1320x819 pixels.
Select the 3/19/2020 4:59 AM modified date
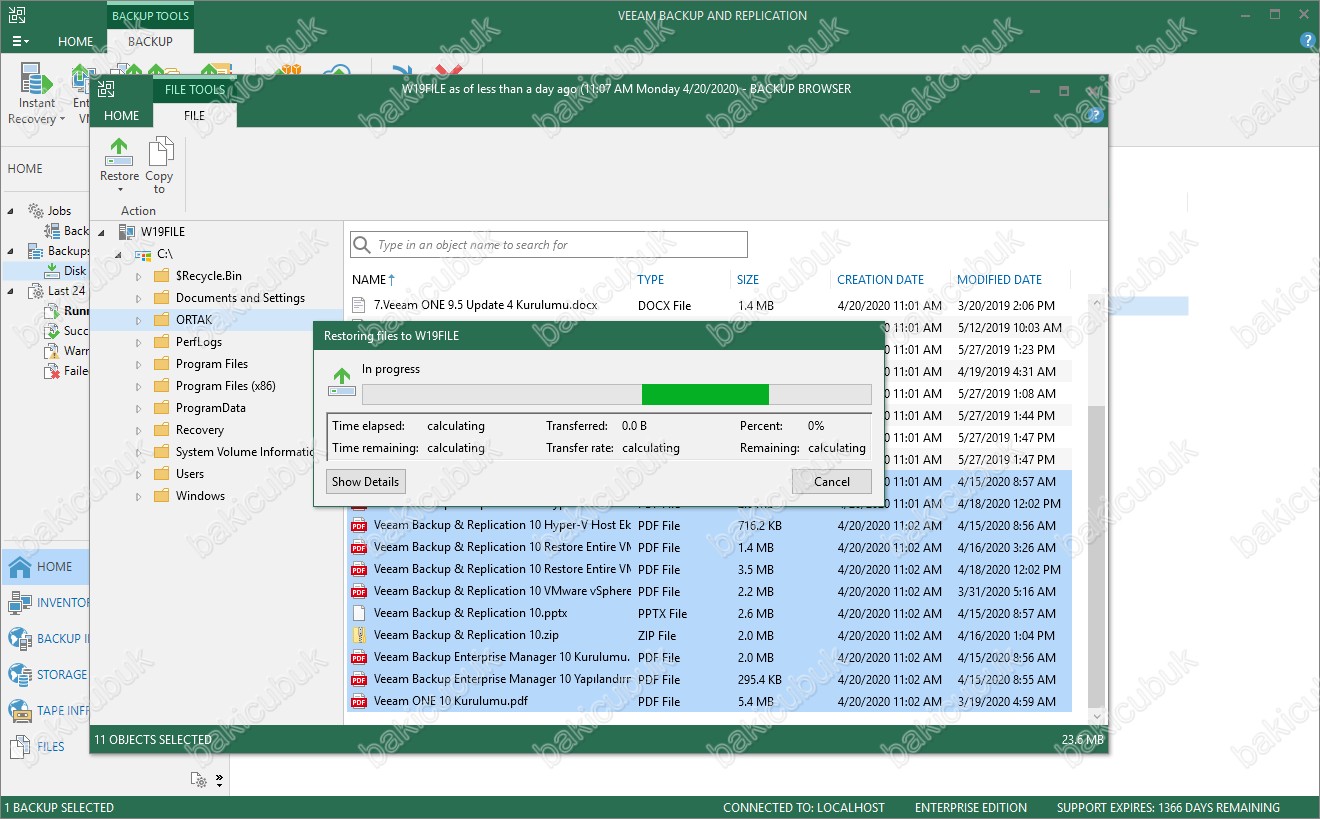(x=1006, y=702)
